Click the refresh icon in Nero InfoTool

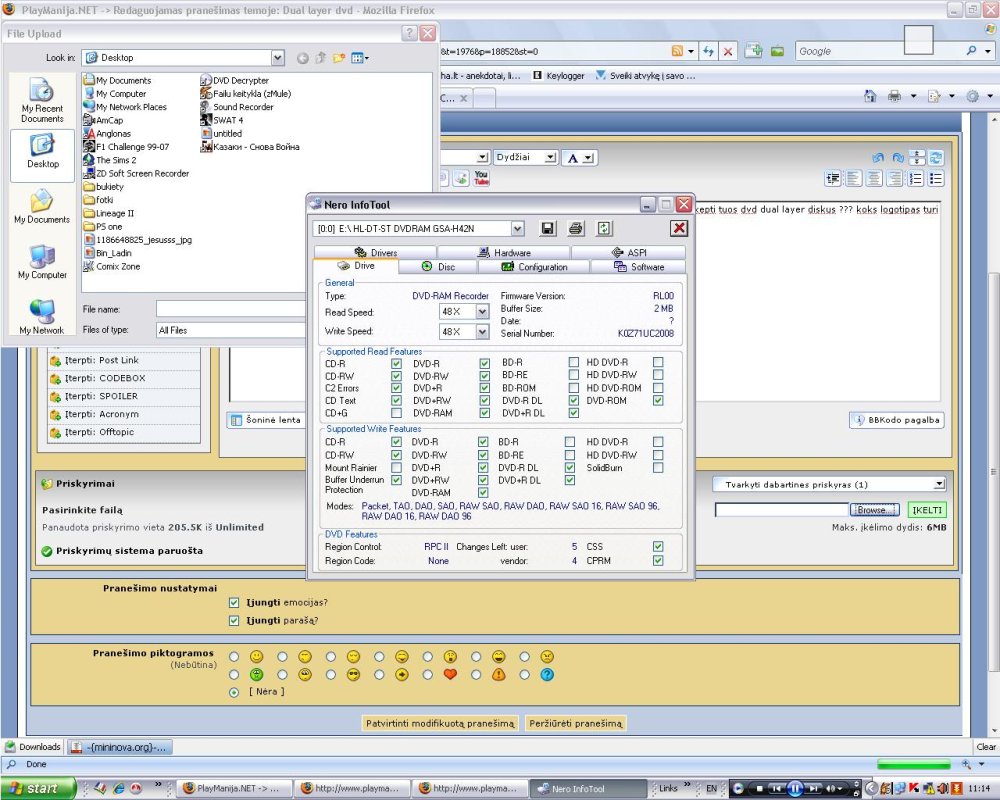click(604, 228)
